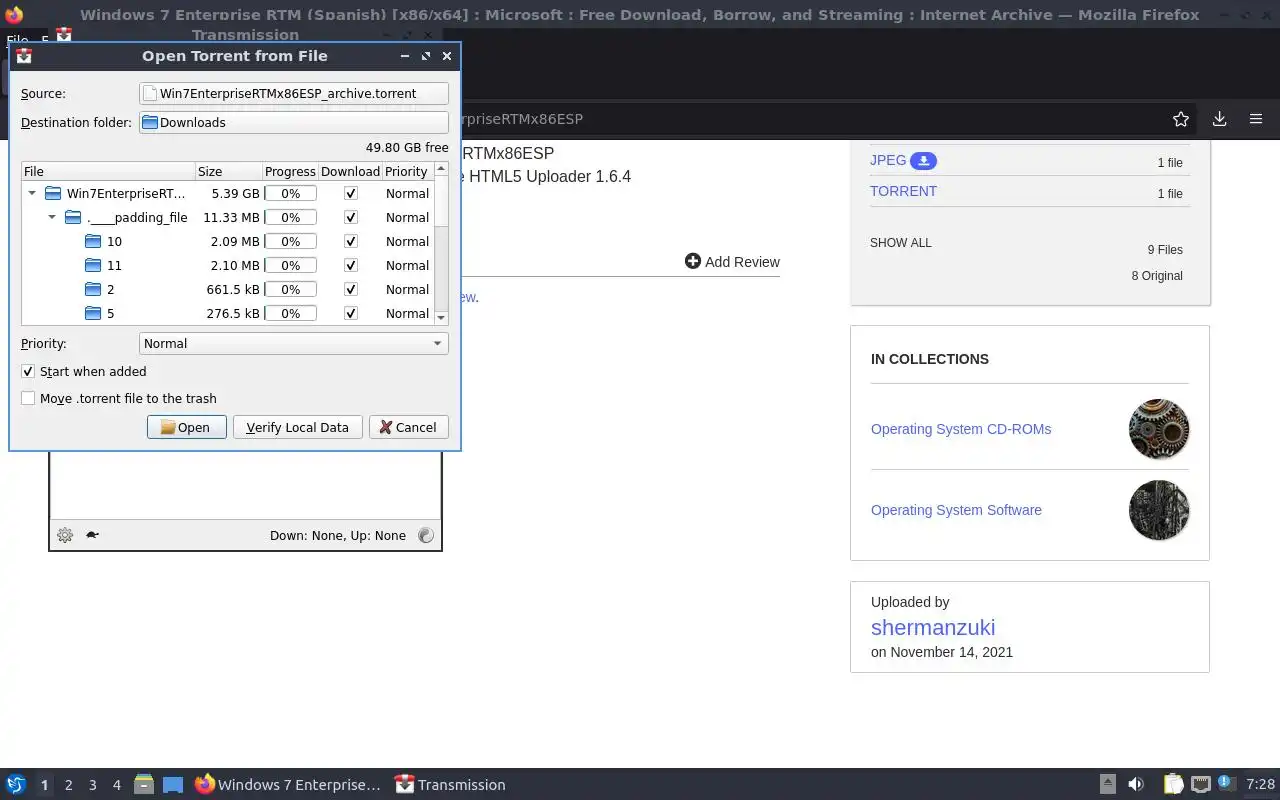1280x800 pixels.
Task: Click the Transmission icon in the dialog title bar
Action: (x=24, y=56)
